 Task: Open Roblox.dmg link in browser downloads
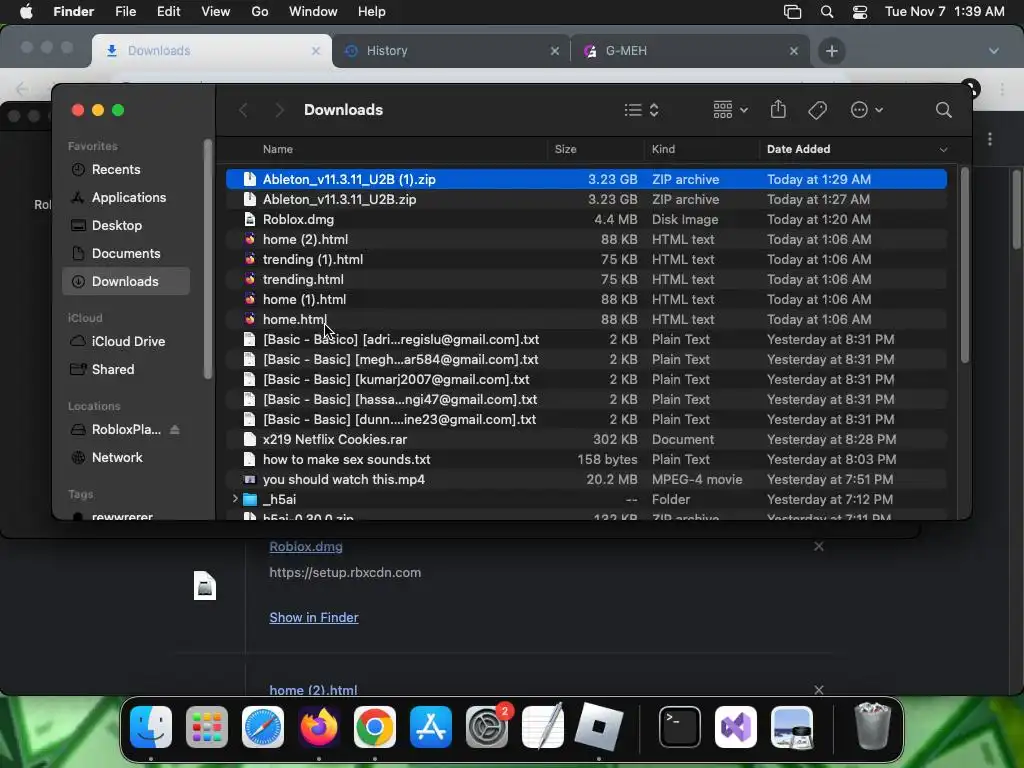coord(306,547)
